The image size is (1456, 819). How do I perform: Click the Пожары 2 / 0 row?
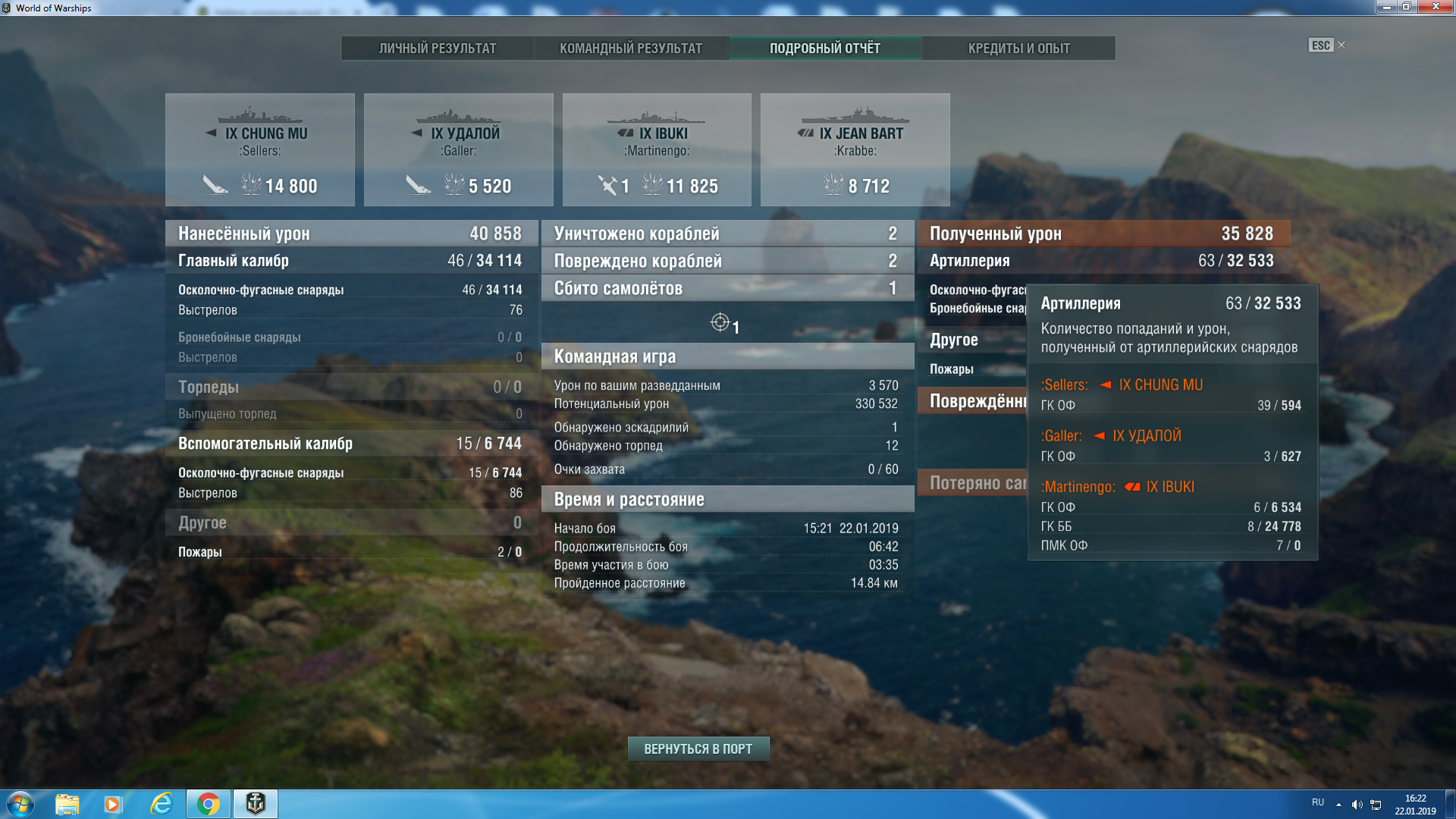350,552
